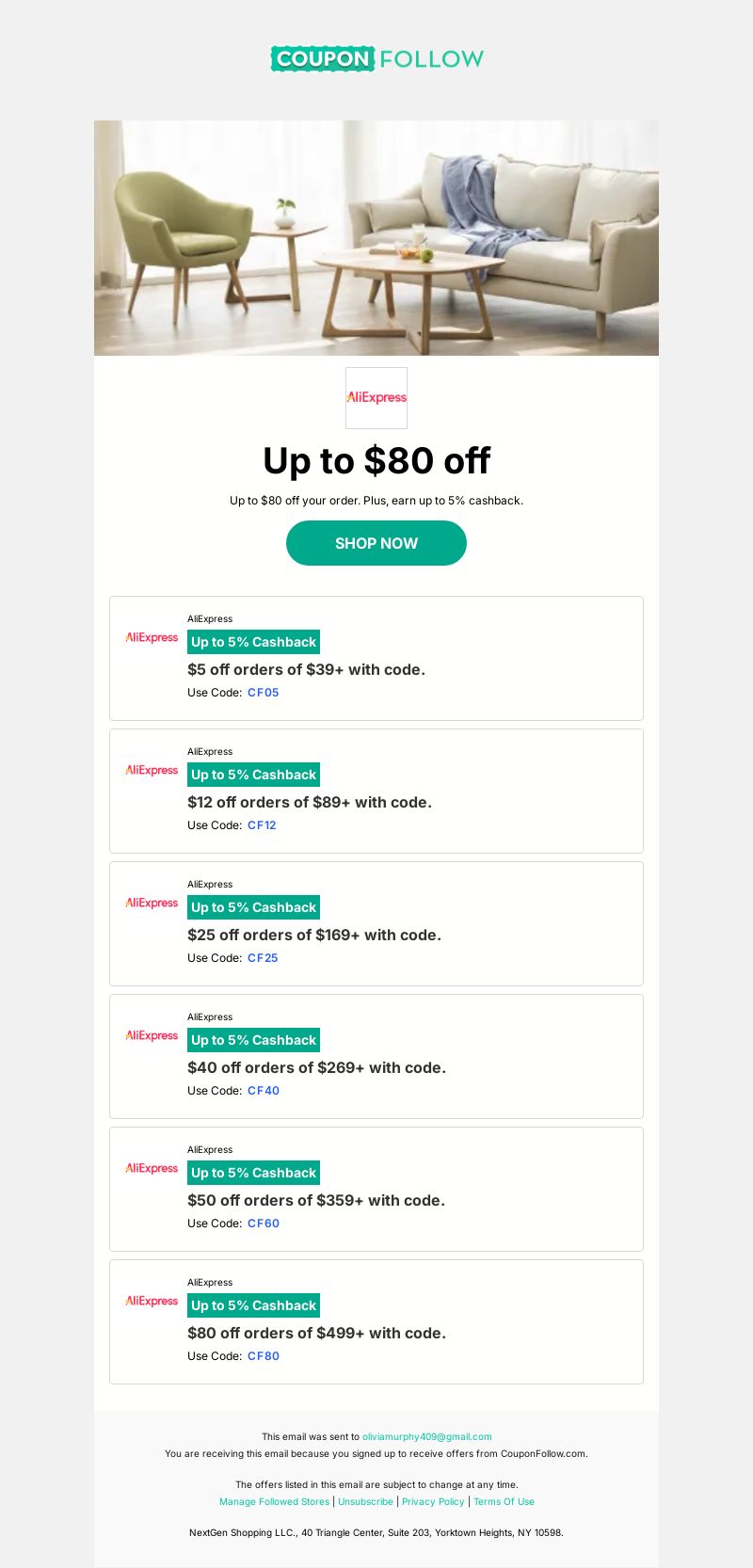Click the oliviamurphy409@gmail.com email link
Screen dimensions: 753x1568
tap(427, 1437)
